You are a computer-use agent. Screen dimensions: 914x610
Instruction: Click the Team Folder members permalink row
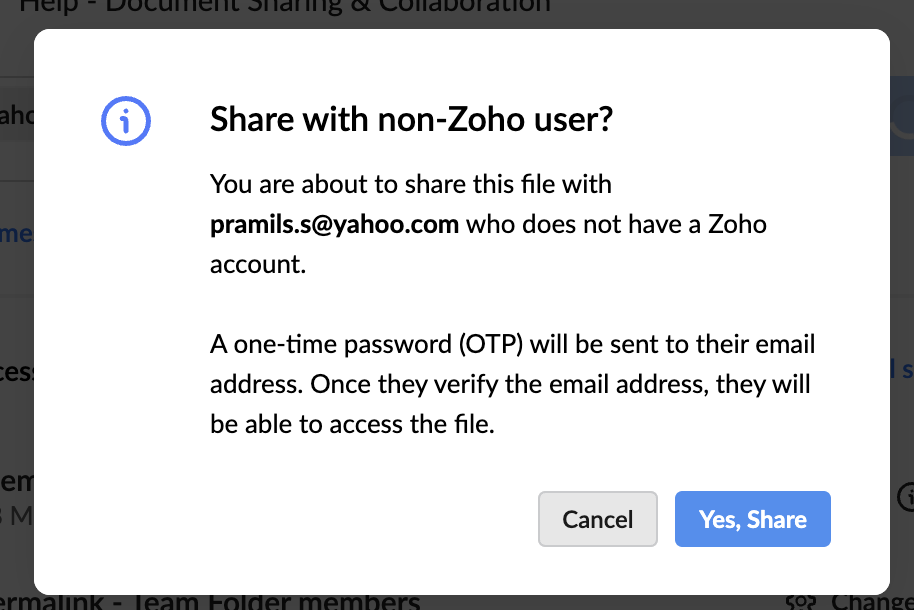point(210,602)
